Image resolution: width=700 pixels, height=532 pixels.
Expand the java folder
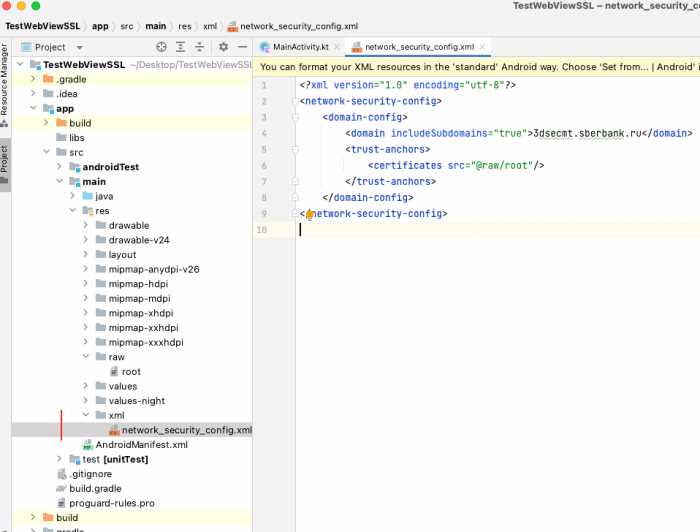[72, 196]
